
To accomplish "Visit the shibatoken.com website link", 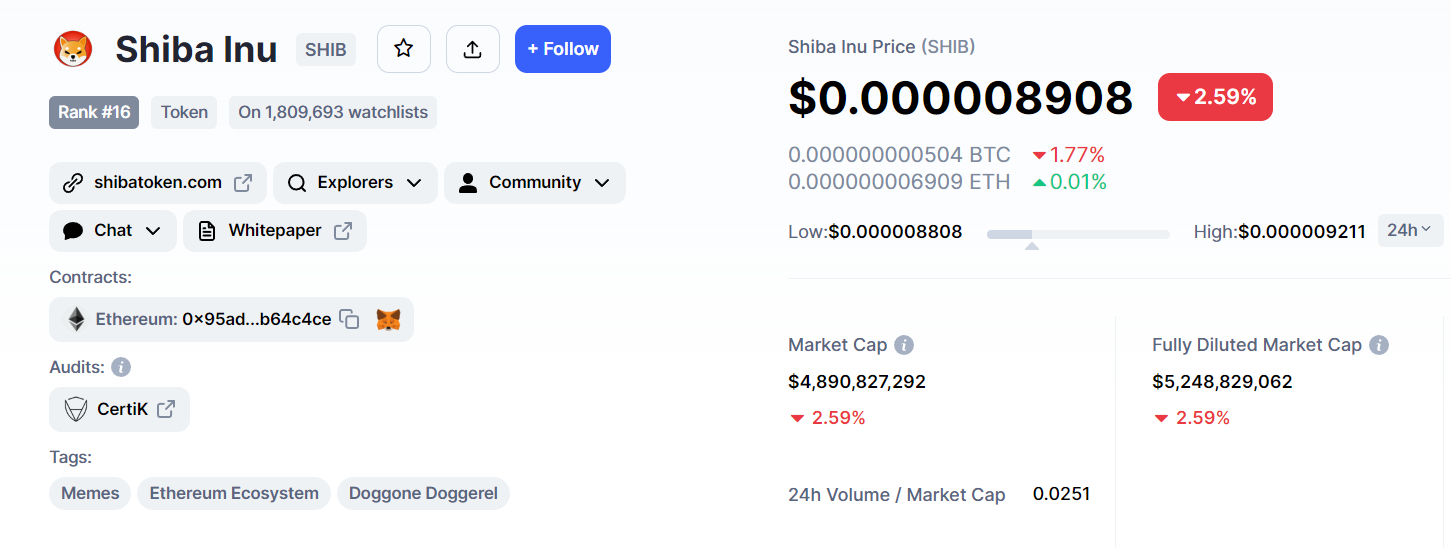I will point(158,183).
